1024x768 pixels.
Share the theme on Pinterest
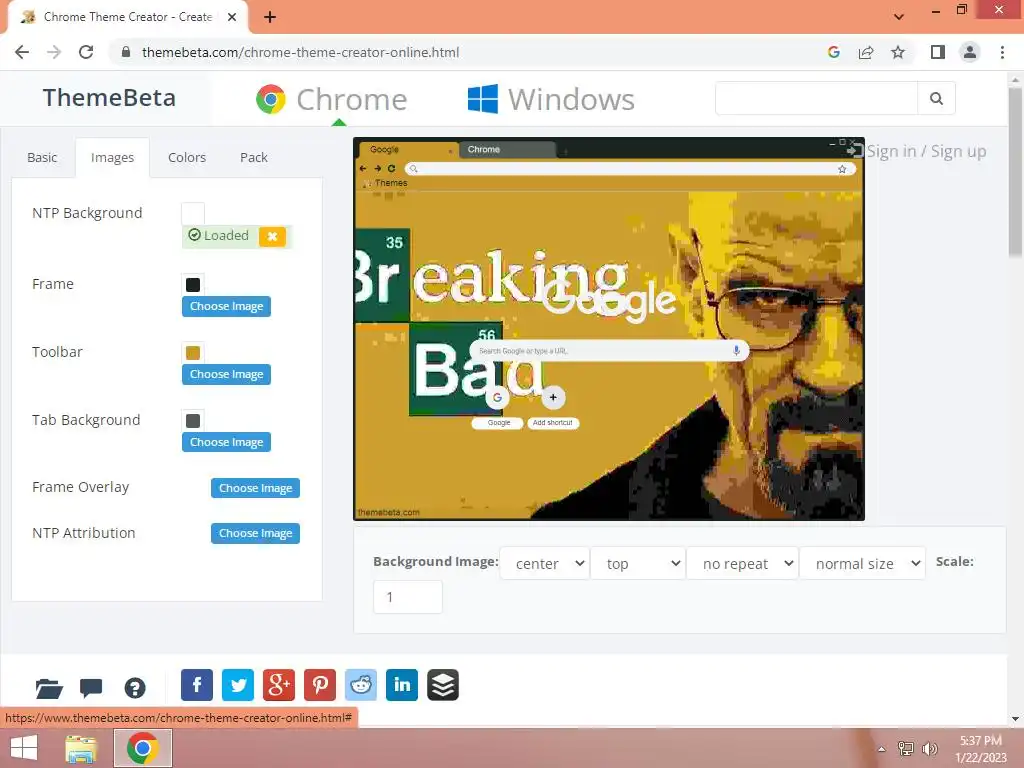[320, 685]
